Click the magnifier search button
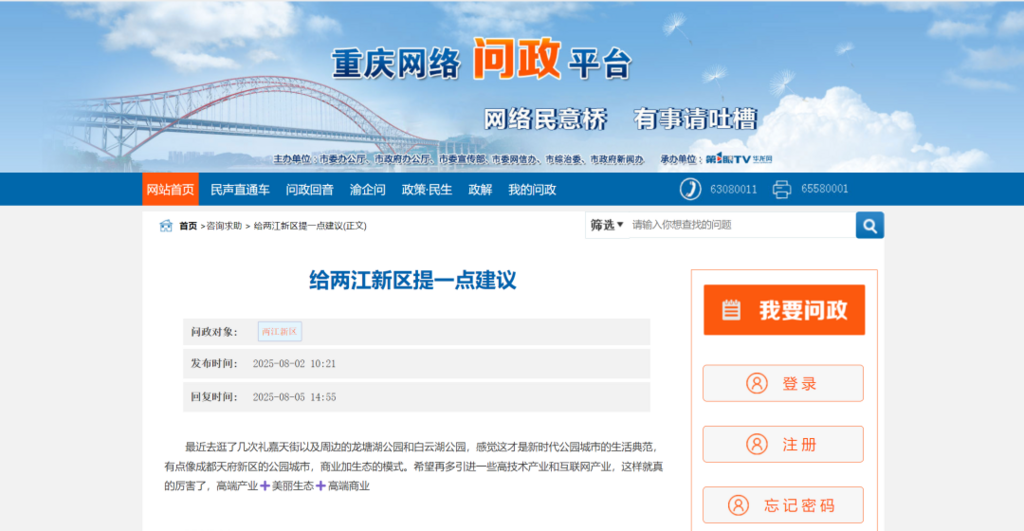 pos(869,225)
